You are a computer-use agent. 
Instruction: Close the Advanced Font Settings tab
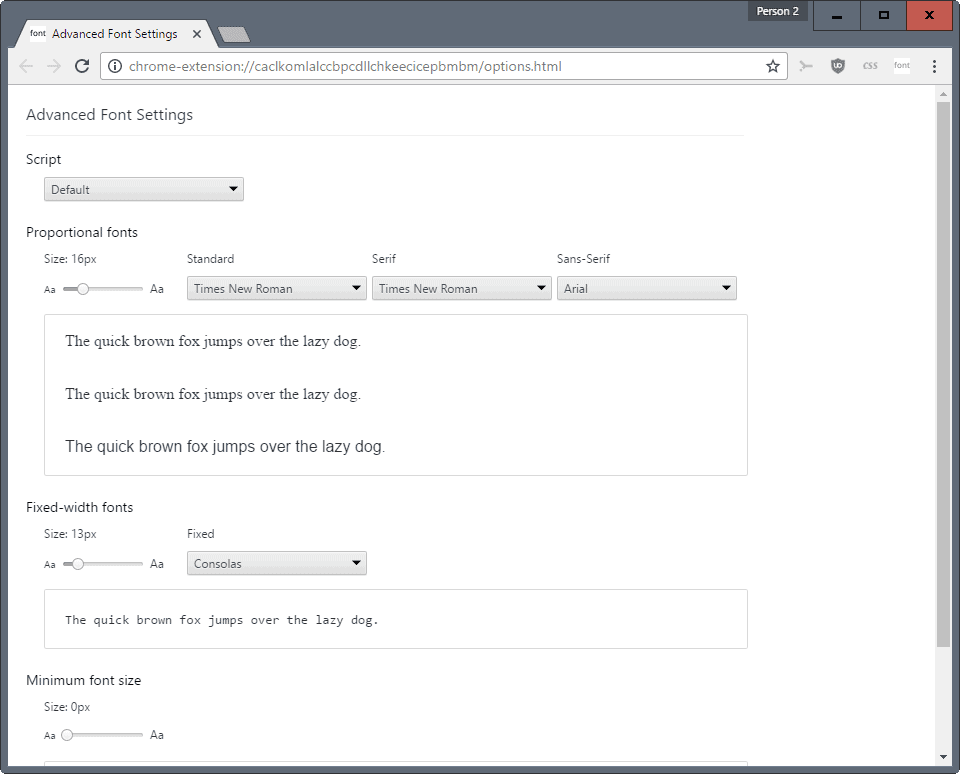(x=196, y=33)
